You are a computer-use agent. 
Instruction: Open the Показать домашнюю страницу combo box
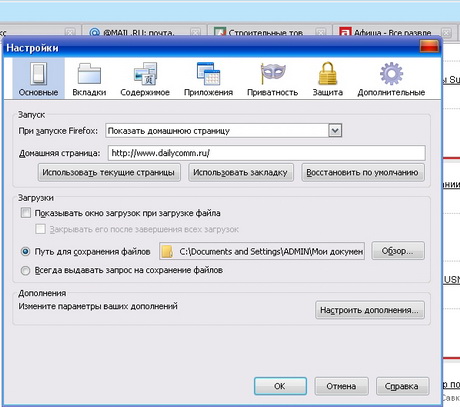(224, 131)
